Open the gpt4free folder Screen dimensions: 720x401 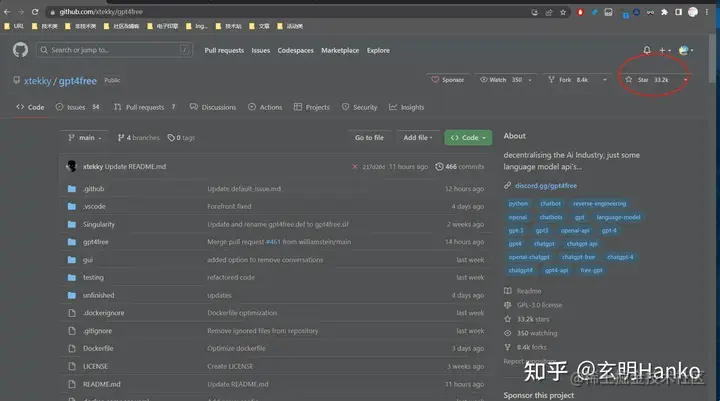(96, 242)
